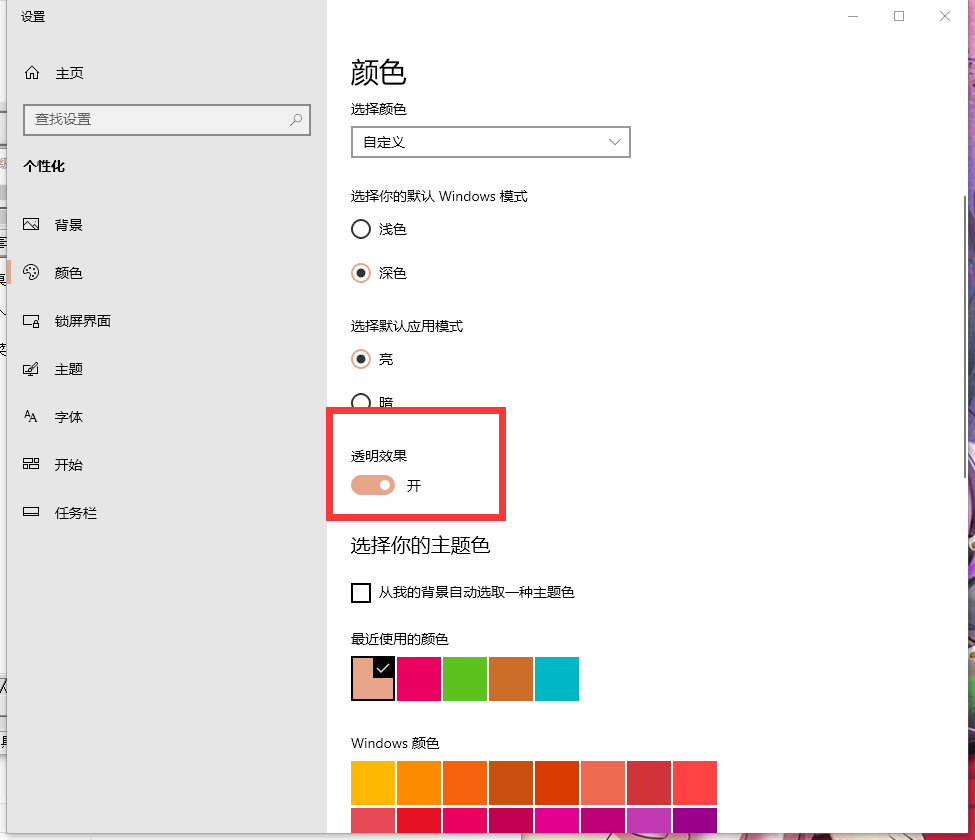Image resolution: width=975 pixels, height=840 pixels.
Task: Select 浅色 Windows mode radio button
Action: pos(361,229)
